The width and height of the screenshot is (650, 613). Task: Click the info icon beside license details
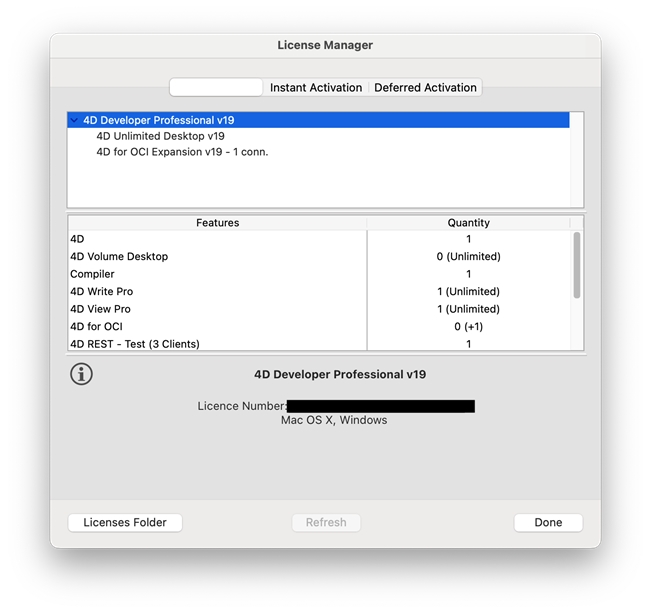point(82,374)
